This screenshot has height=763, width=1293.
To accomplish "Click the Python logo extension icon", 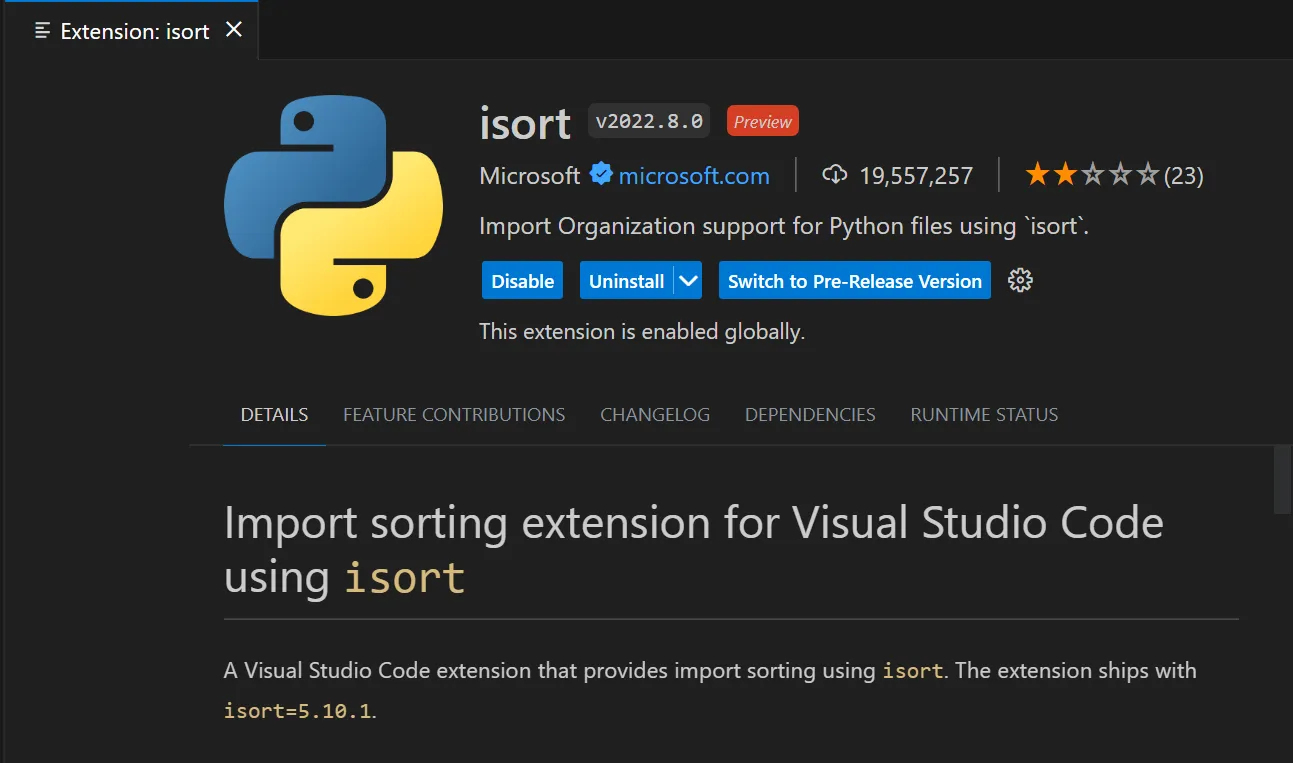I will (334, 205).
